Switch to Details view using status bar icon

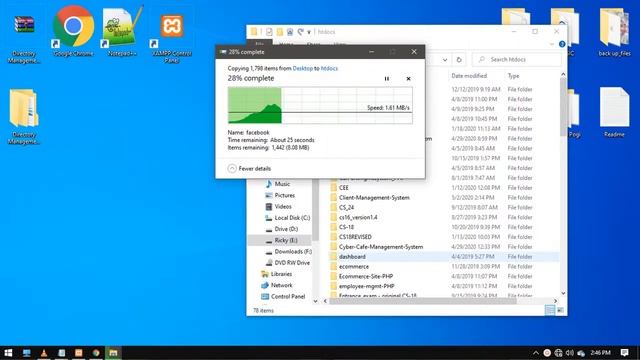[x=550, y=310]
